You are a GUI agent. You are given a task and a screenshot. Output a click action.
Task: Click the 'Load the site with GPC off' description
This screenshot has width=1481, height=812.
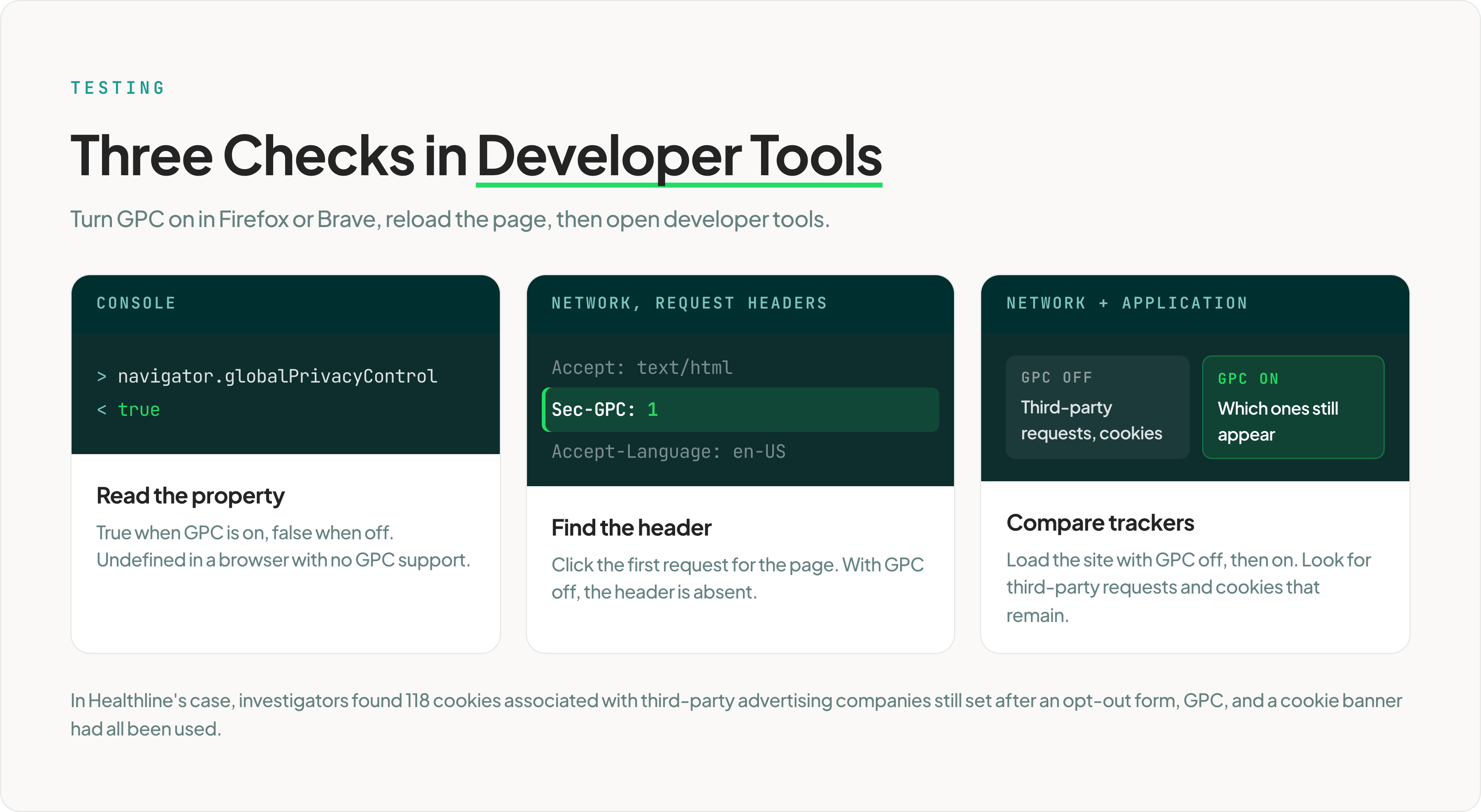(x=1189, y=587)
